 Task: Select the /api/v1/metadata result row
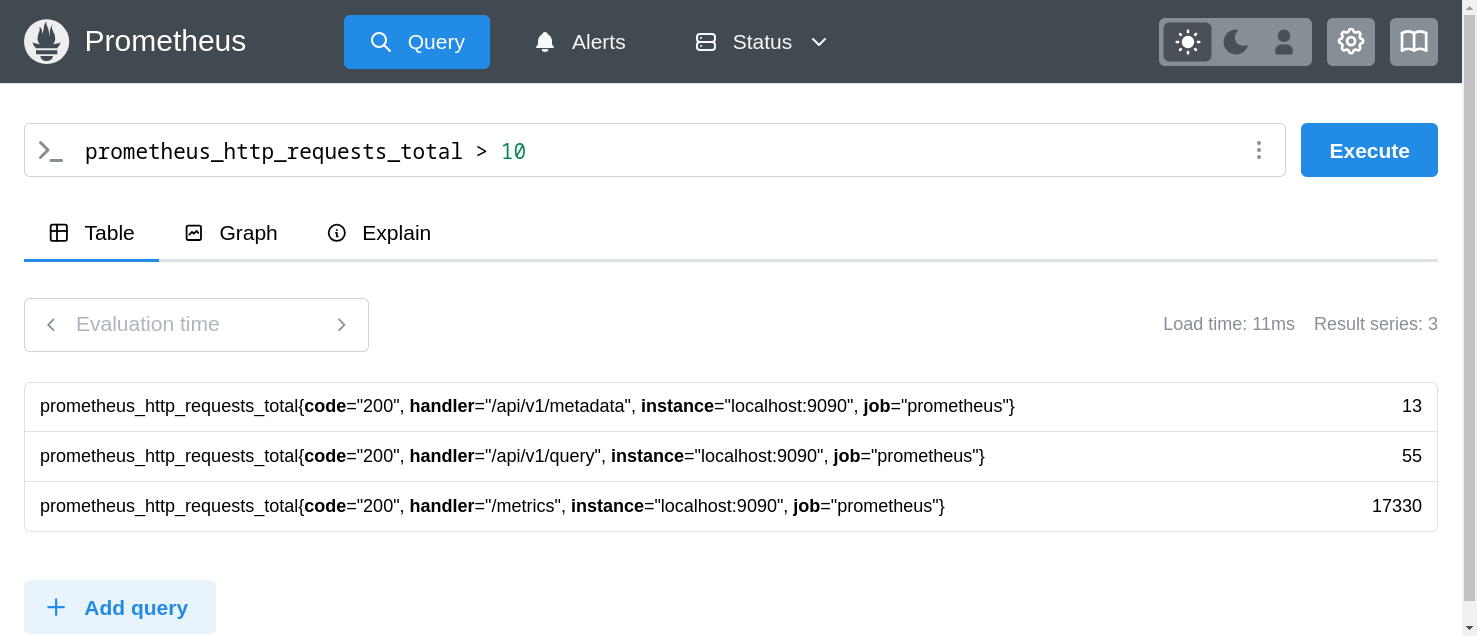(x=731, y=407)
